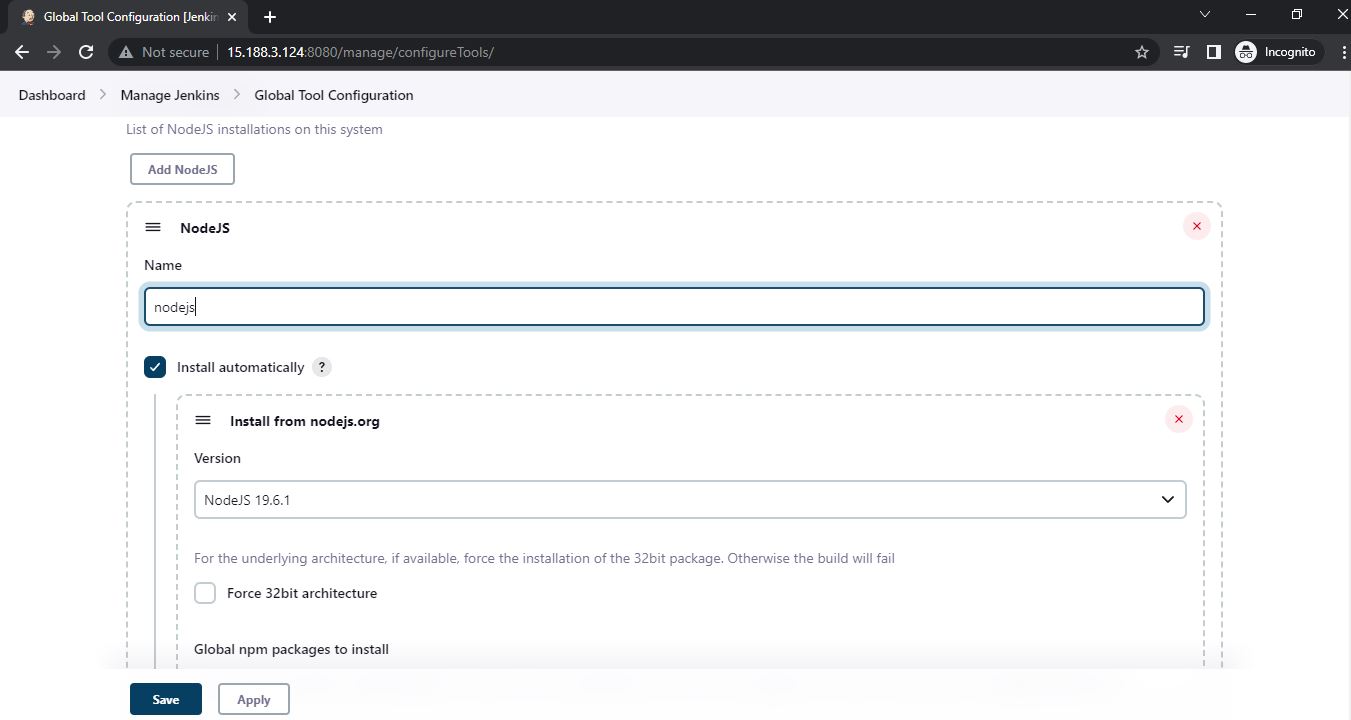Viewport: 1351px width, 720px height.
Task: Click the bookmark star in address bar
Action: (x=1141, y=51)
